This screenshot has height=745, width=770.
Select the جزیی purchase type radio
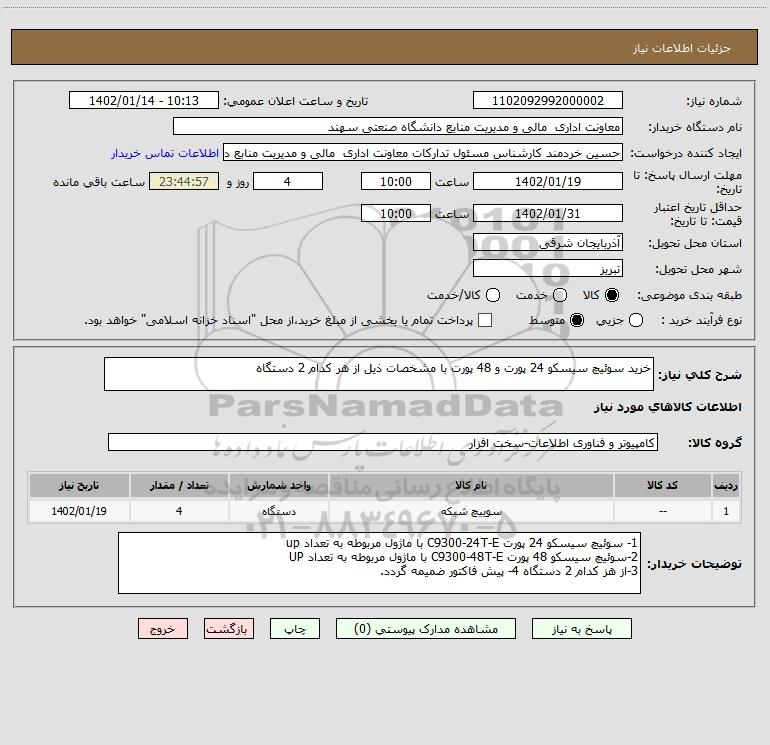(x=635, y=320)
